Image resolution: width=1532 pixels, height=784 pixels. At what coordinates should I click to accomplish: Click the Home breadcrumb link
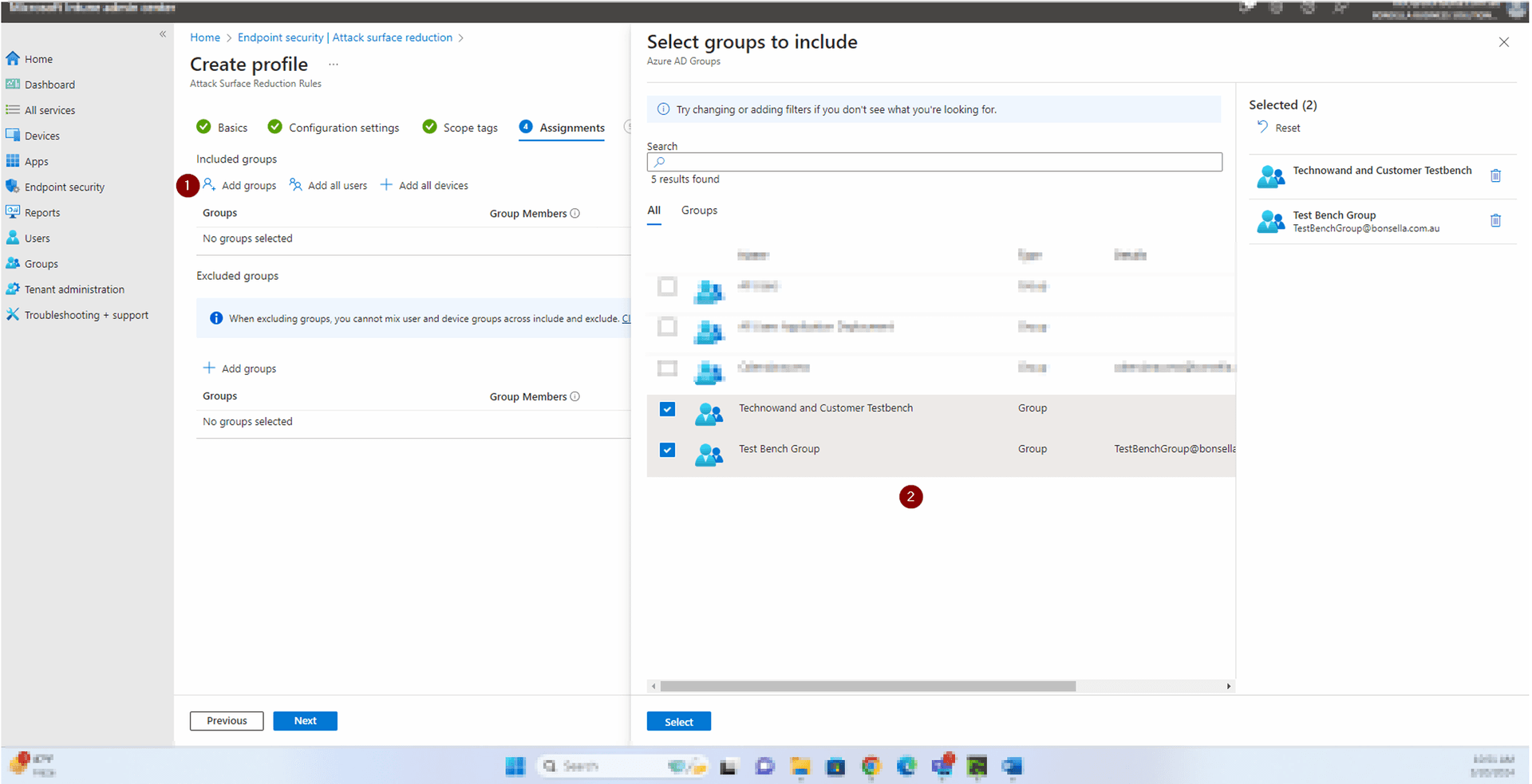pos(205,37)
